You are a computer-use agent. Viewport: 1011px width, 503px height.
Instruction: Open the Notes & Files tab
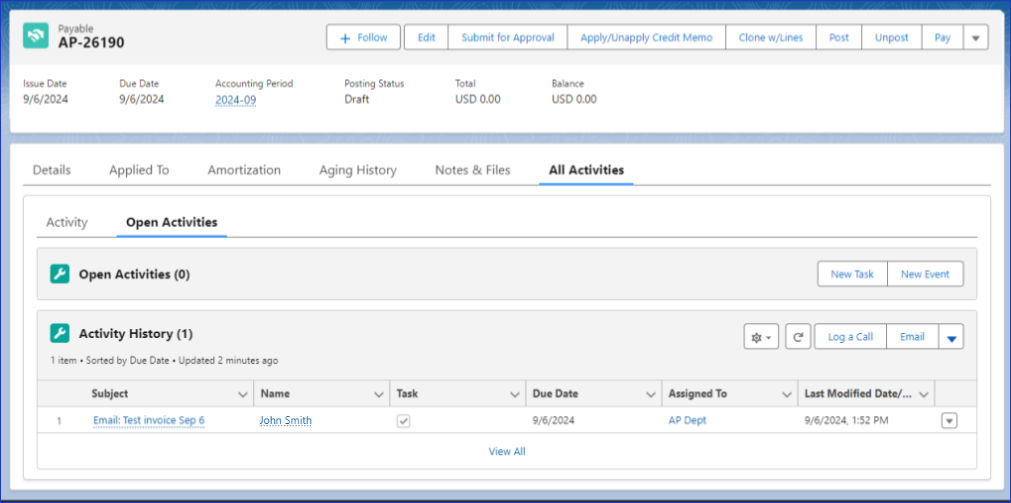472,170
